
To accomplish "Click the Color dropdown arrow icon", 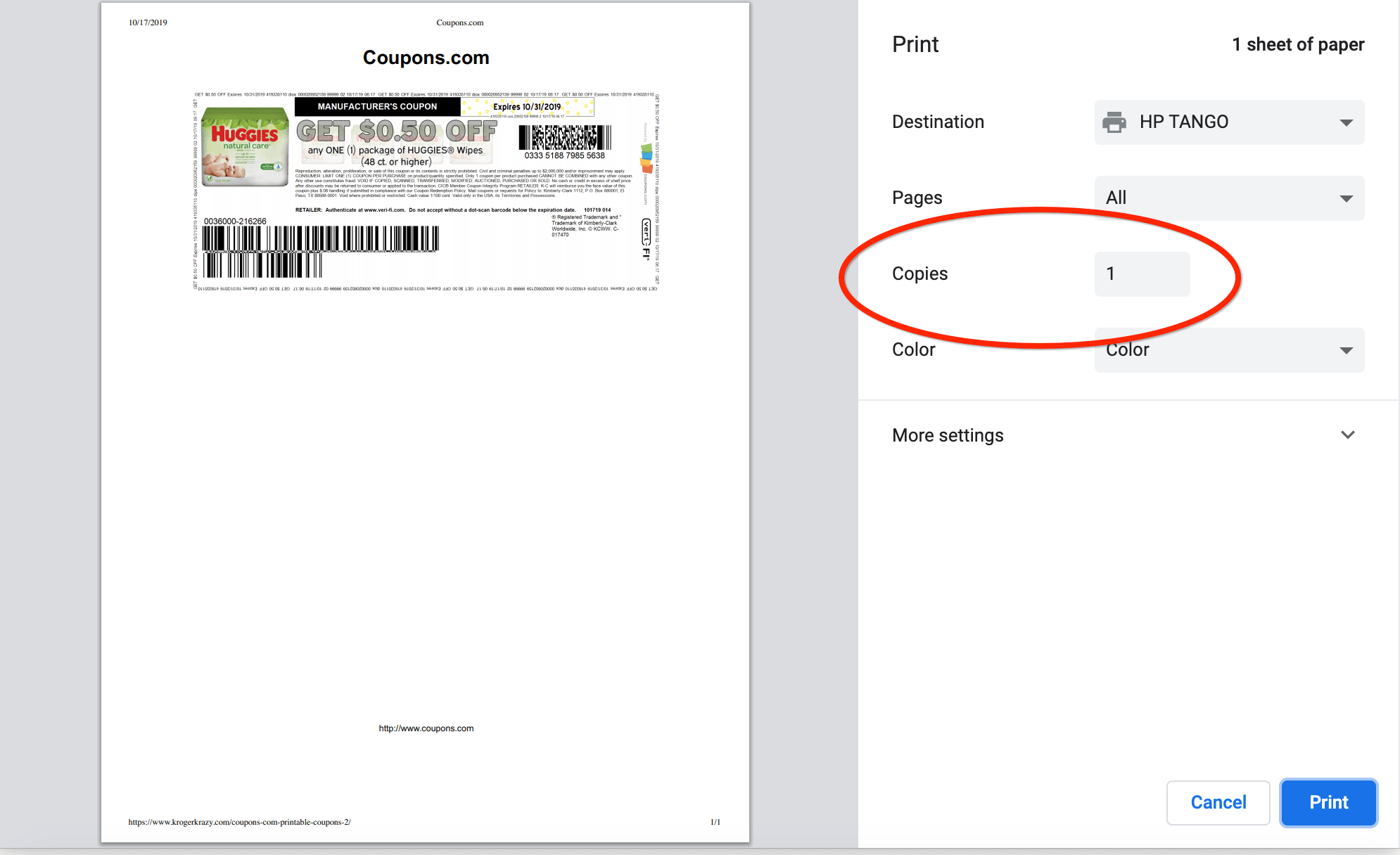I will tap(1346, 349).
